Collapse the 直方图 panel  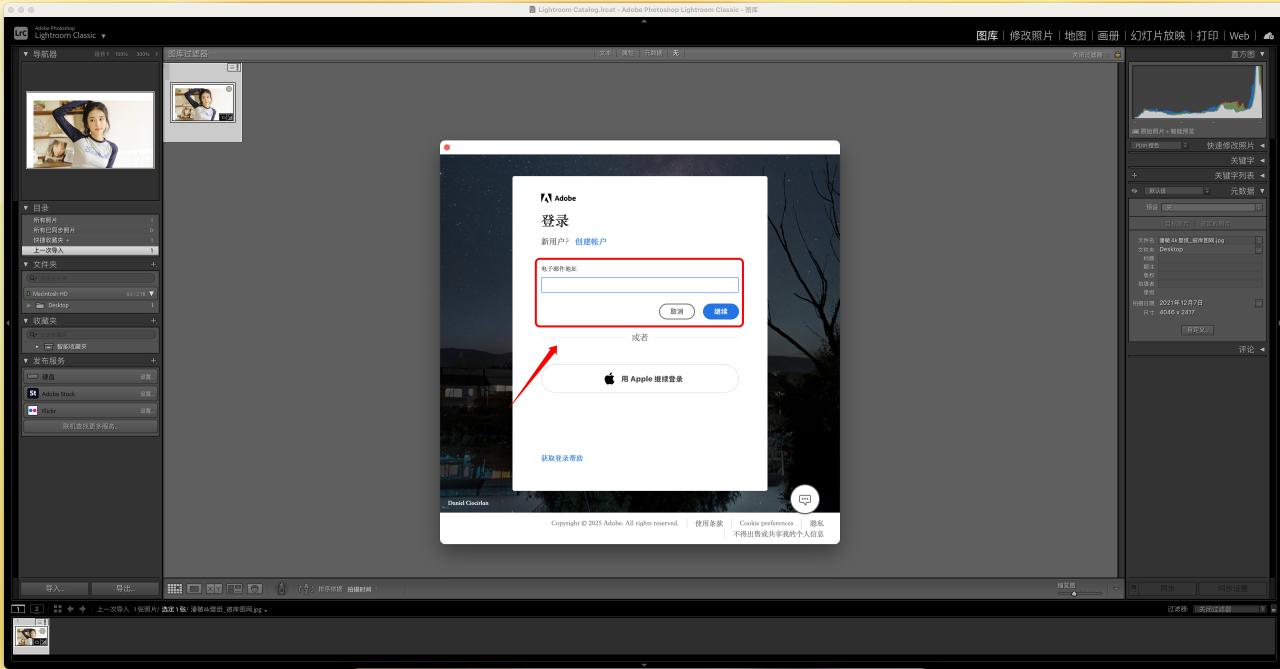pyautogui.click(x=1262, y=53)
